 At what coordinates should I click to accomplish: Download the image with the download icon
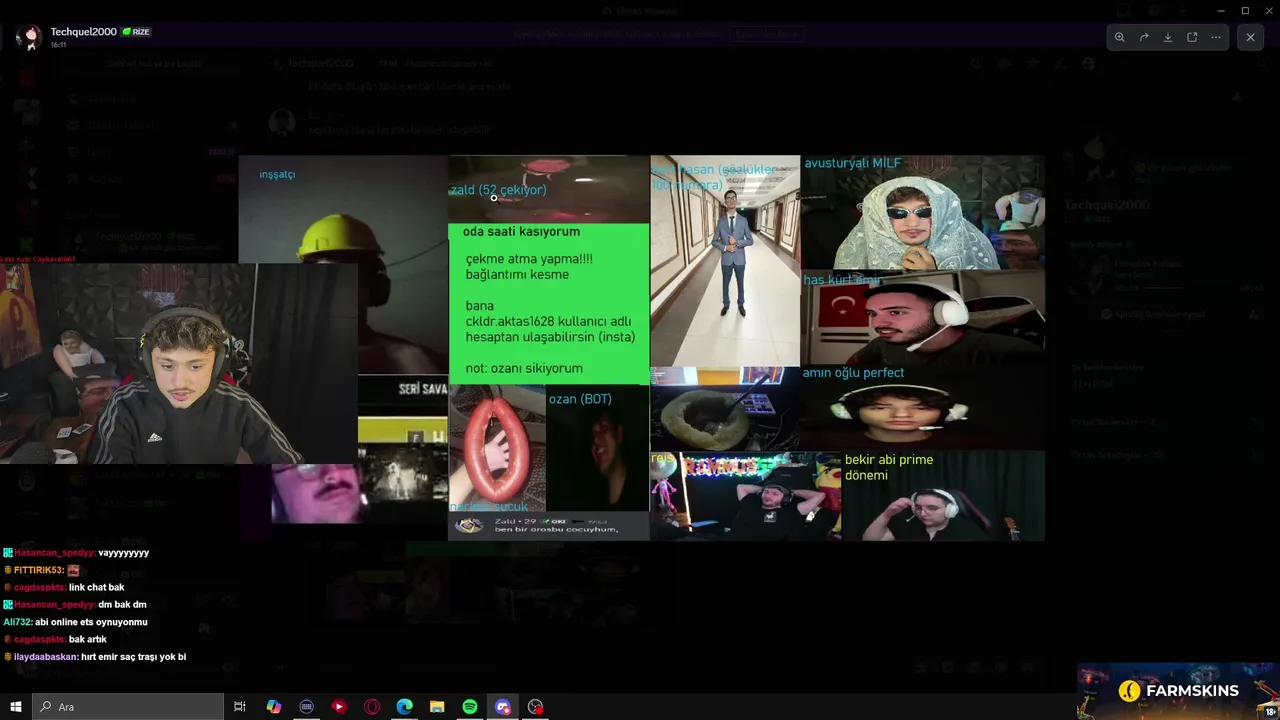point(1167,37)
